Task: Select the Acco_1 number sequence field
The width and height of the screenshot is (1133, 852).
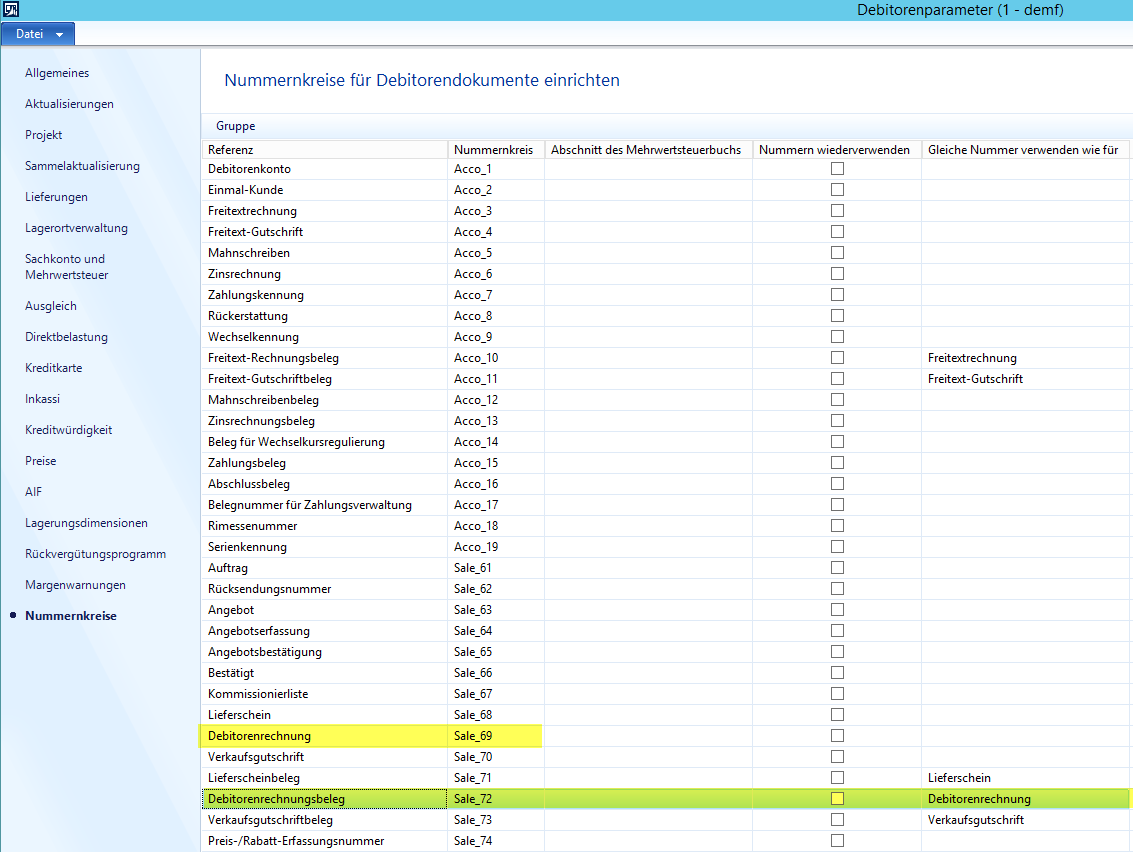Action: point(495,169)
